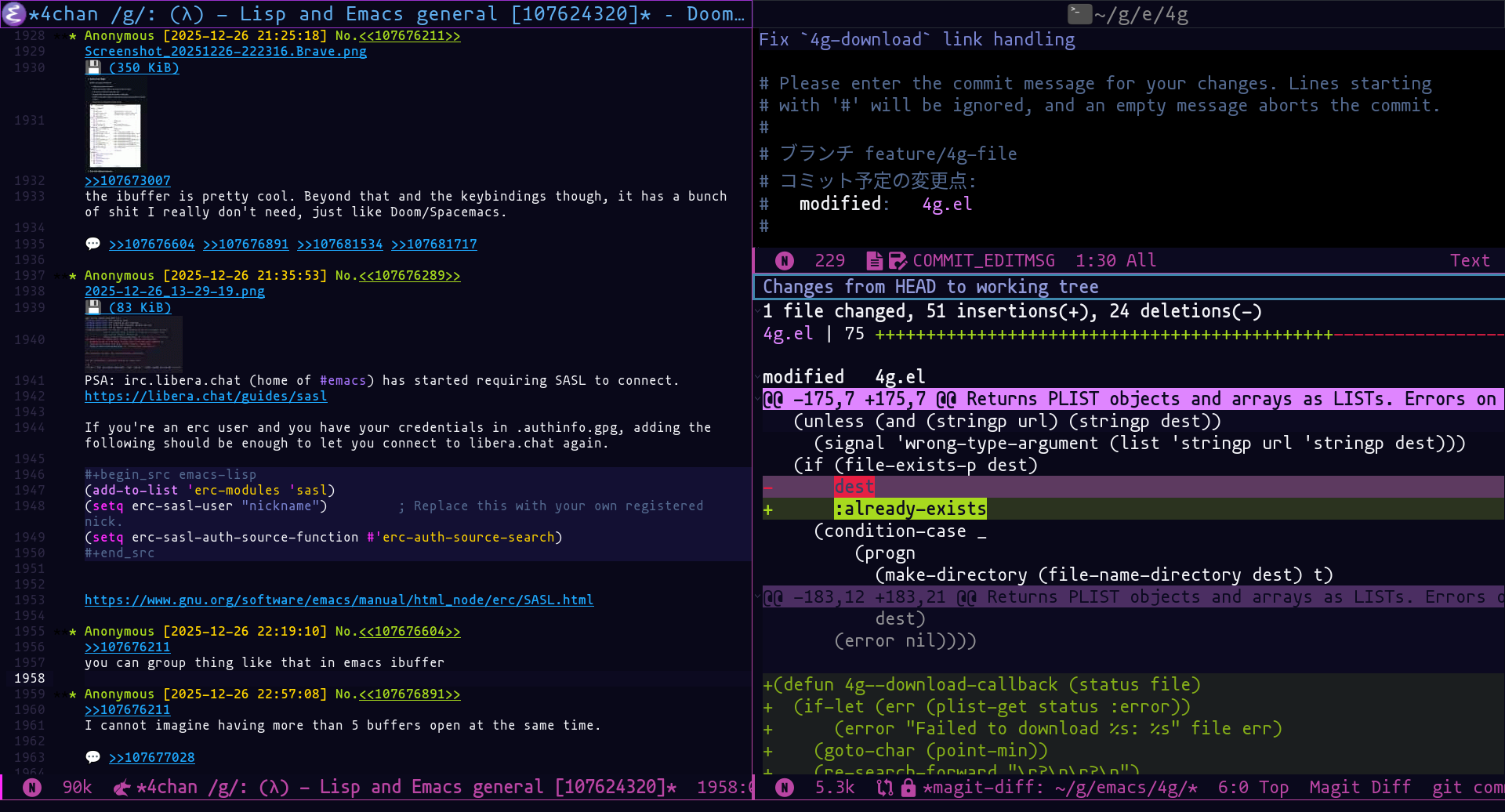Image resolution: width=1505 pixels, height=812 pixels.
Task: Click the N state icon in COMMIT_EDITMSG modeline
Action: [785, 261]
